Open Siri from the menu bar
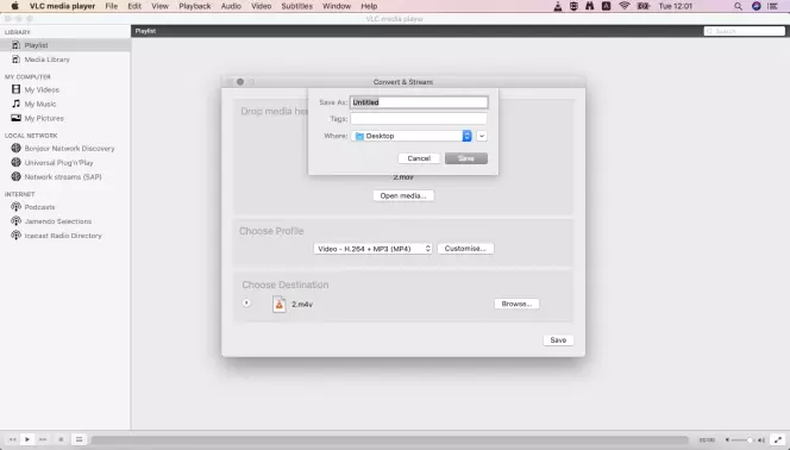 (x=756, y=6)
